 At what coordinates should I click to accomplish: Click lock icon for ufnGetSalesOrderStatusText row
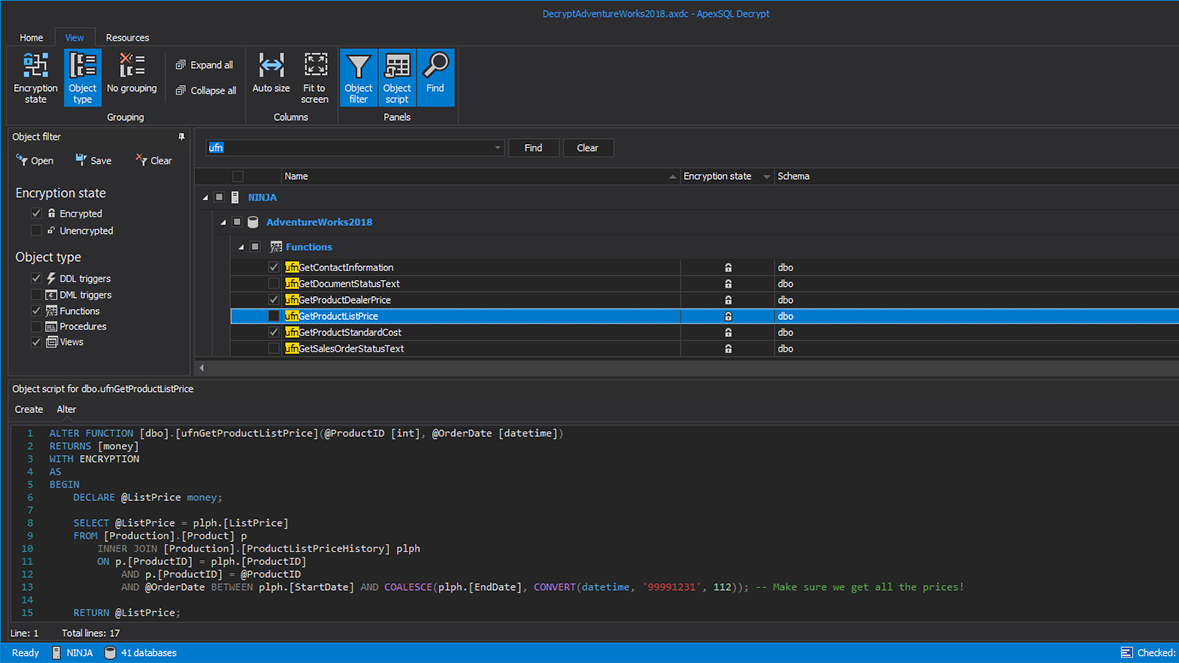click(x=728, y=349)
